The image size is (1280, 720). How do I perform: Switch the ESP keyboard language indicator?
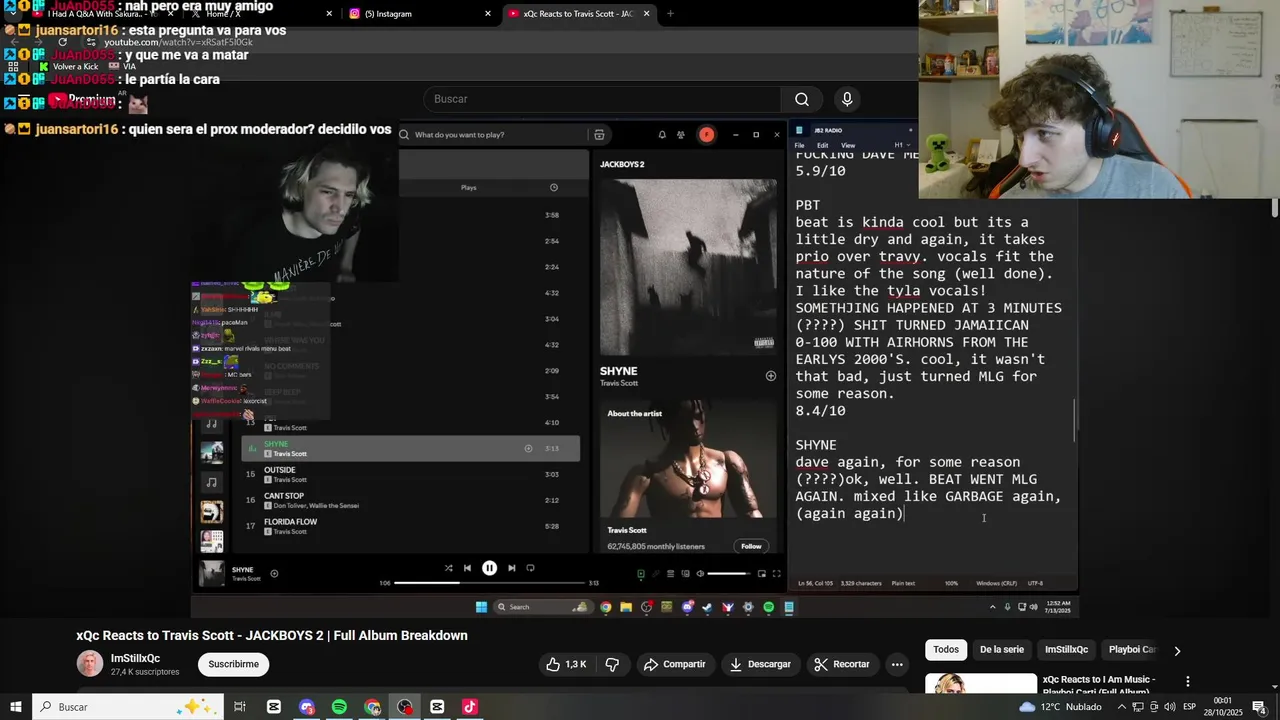1190,707
